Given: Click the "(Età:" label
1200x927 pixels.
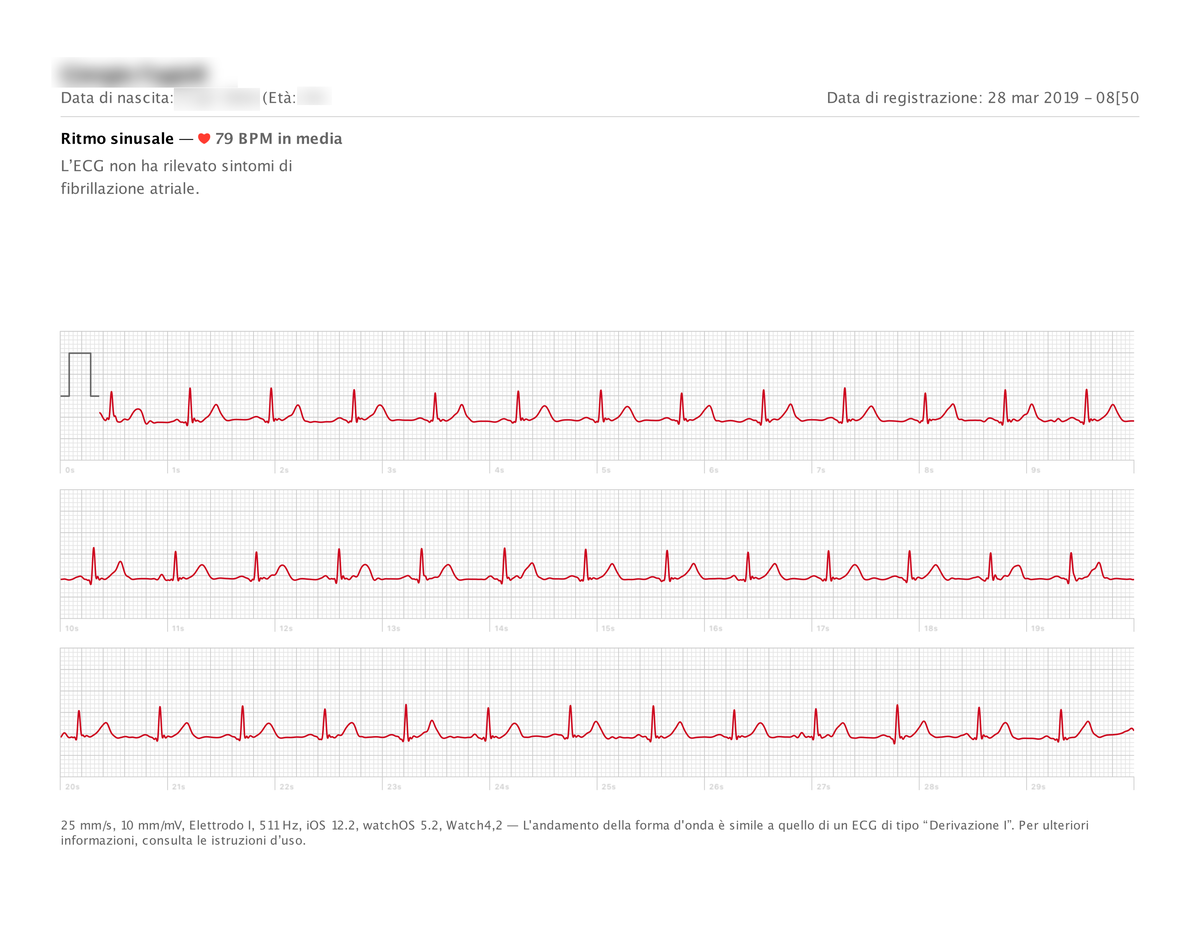Looking at the screenshot, I should (x=279, y=98).
